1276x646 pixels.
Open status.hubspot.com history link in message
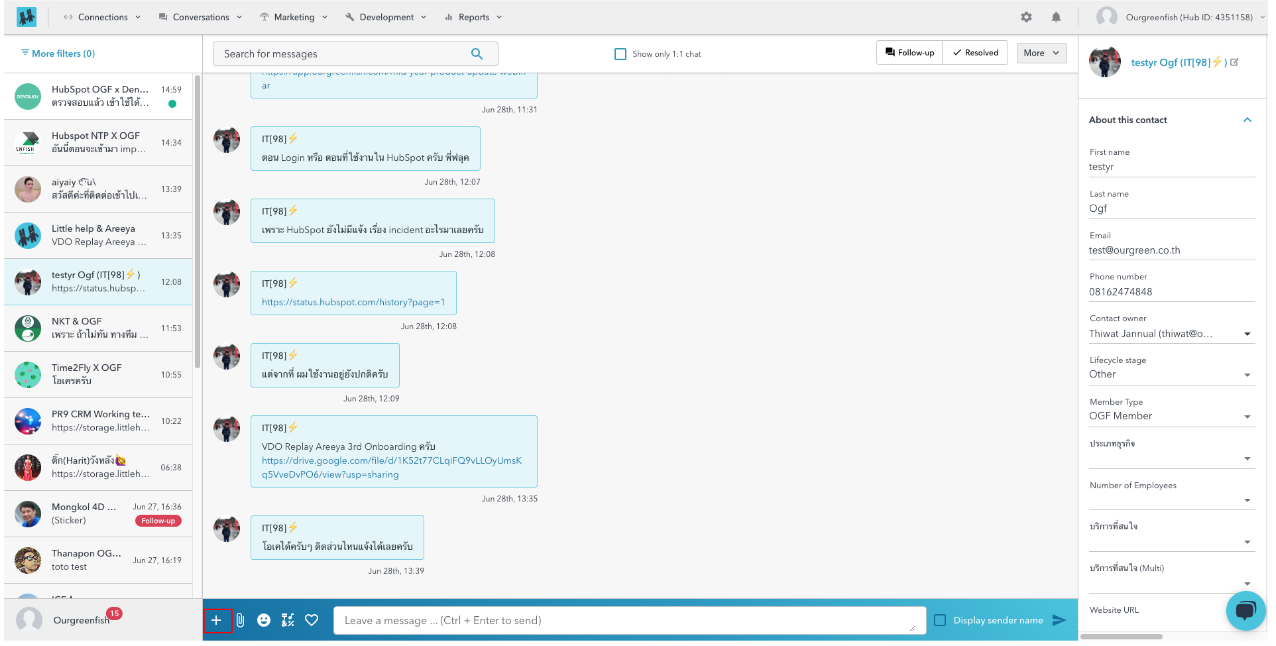[x=353, y=302]
